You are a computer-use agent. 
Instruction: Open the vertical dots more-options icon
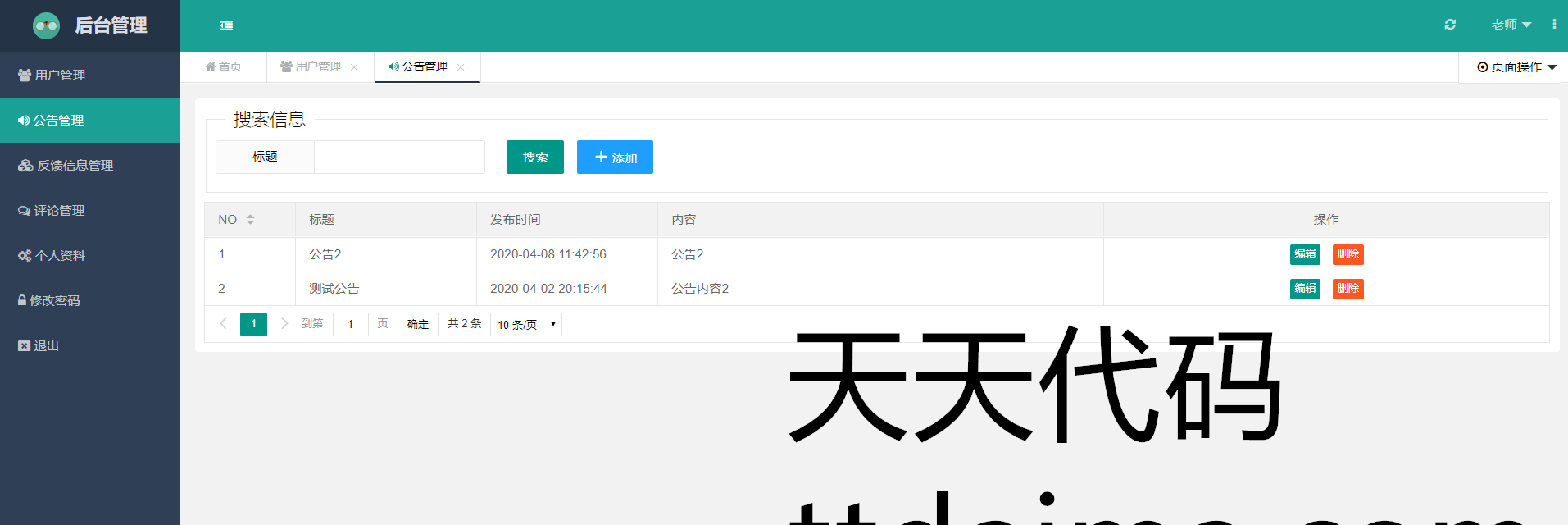1554,25
